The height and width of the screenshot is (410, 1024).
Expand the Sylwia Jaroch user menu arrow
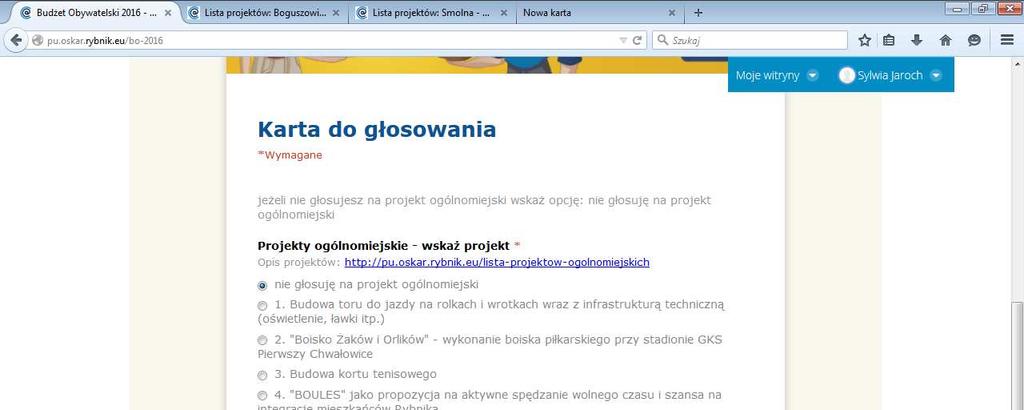[x=936, y=75]
